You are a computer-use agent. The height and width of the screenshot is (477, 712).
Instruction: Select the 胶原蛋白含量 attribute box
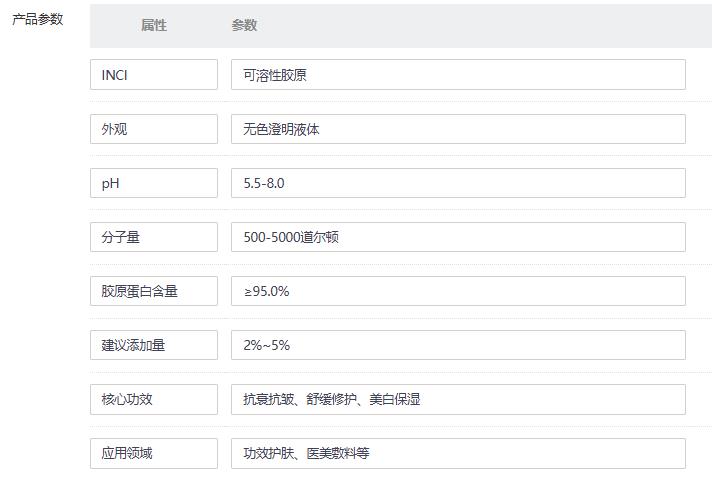[x=153, y=291]
